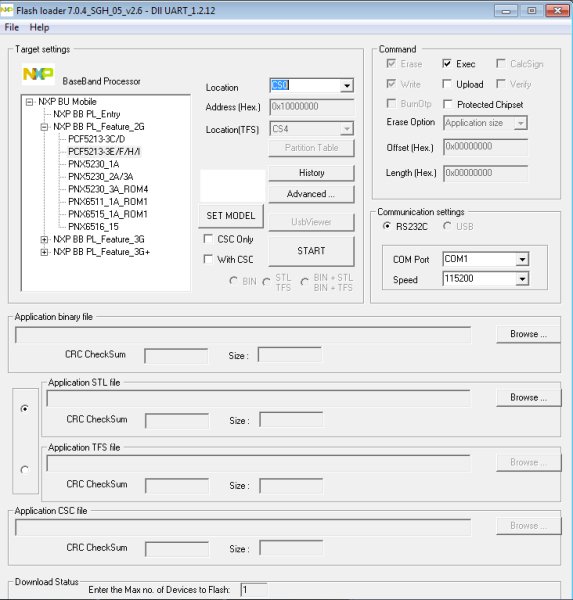This screenshot has height=600, width=573.
Task: Click the Offset (Hex.) field
Action: coord(485,147)
